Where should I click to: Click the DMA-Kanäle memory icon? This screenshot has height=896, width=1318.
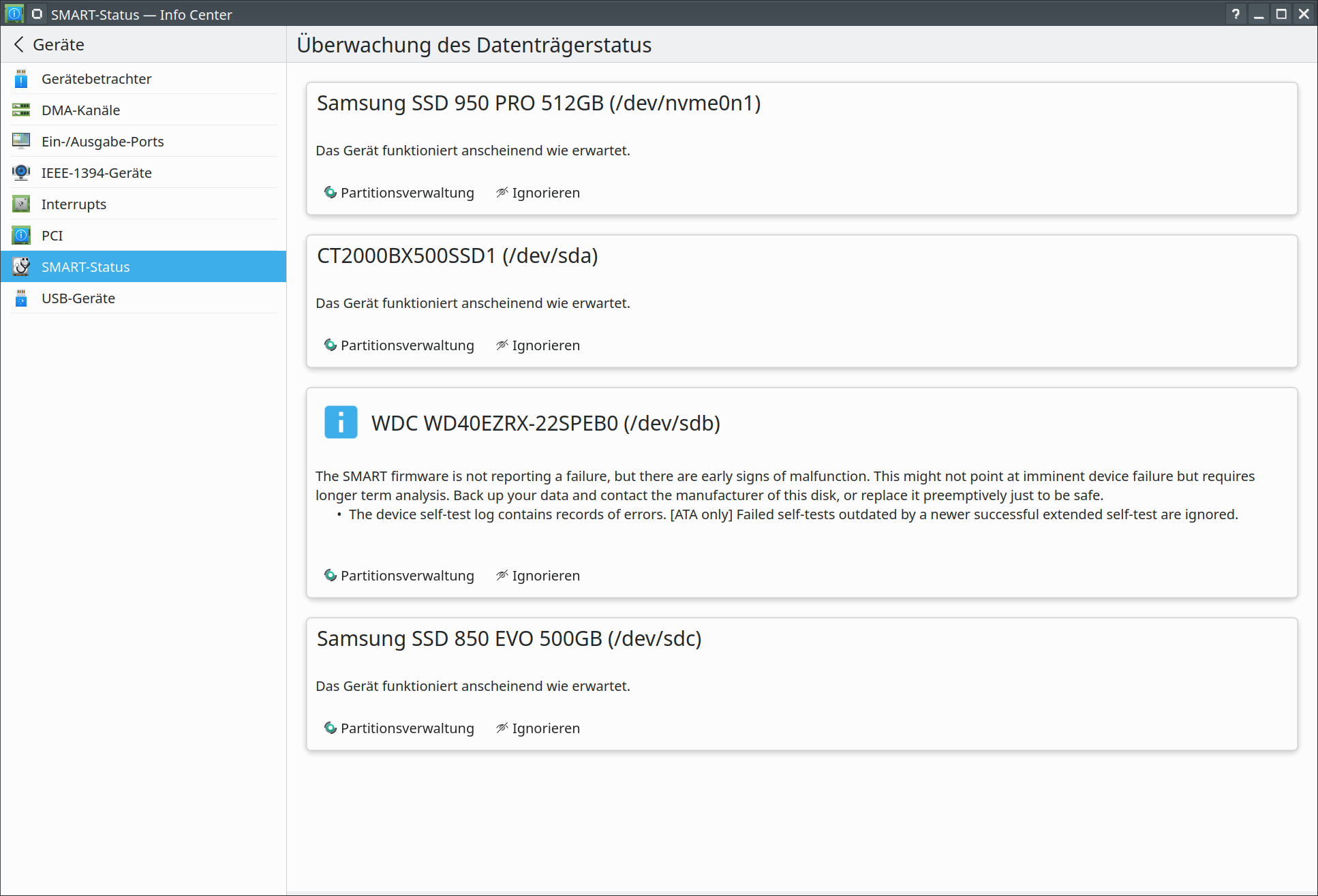21,110
